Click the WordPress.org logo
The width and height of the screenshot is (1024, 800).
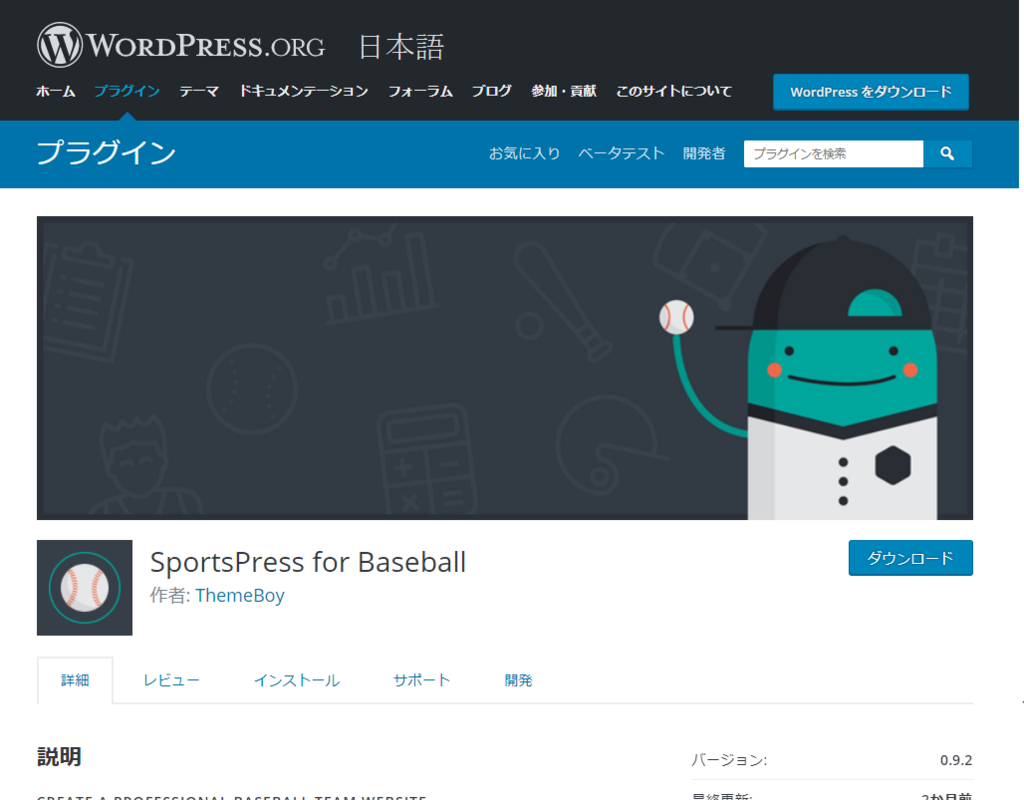pos(181,45)
